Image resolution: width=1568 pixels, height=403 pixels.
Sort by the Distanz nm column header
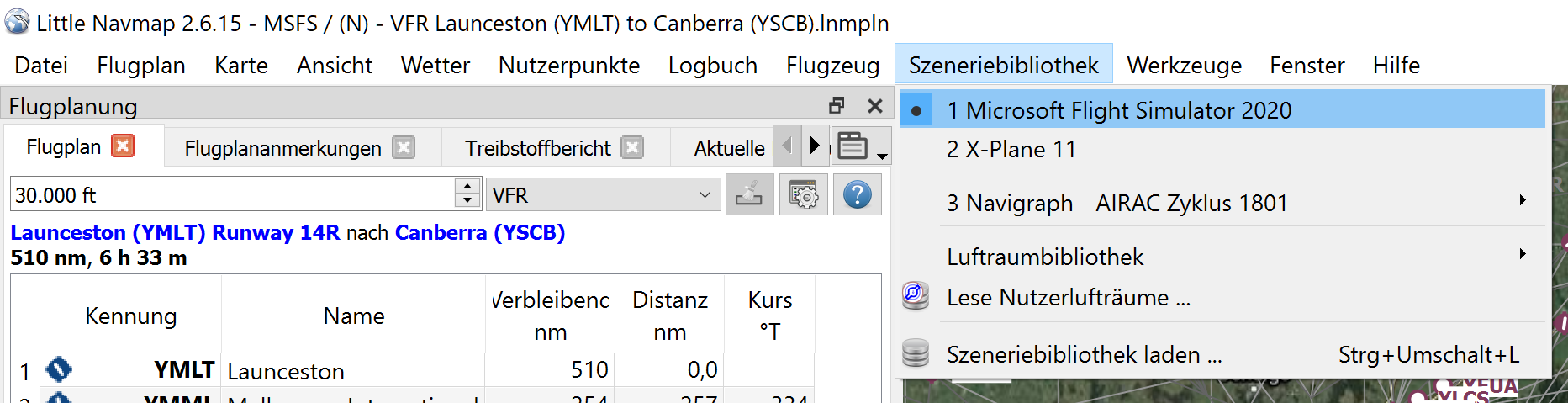click(670, 316)
